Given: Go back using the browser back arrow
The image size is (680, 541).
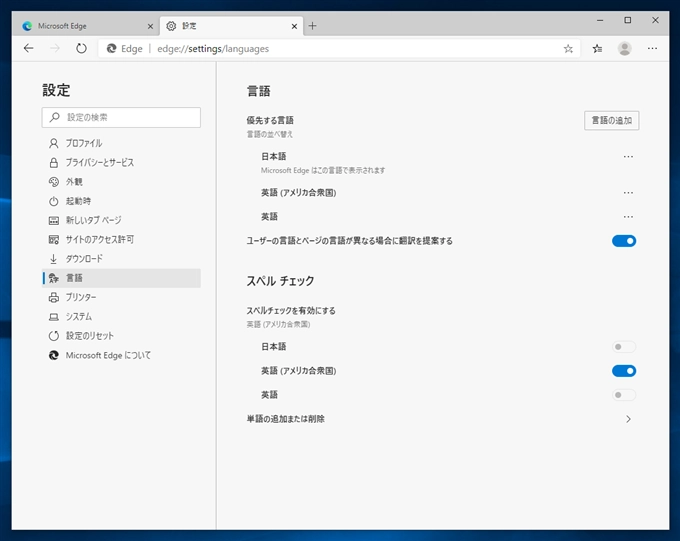Looking at the screenshot, I should (29, 48).
